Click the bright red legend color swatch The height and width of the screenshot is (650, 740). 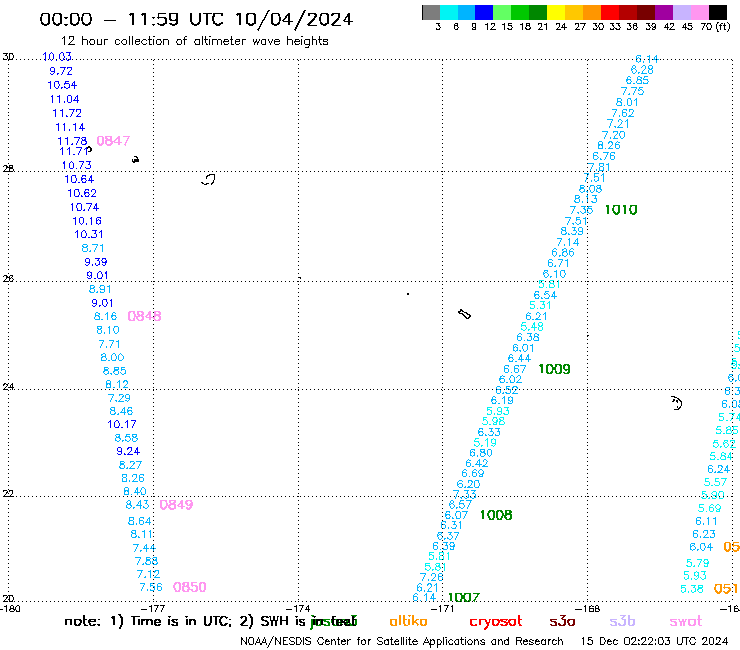[609, 12]
